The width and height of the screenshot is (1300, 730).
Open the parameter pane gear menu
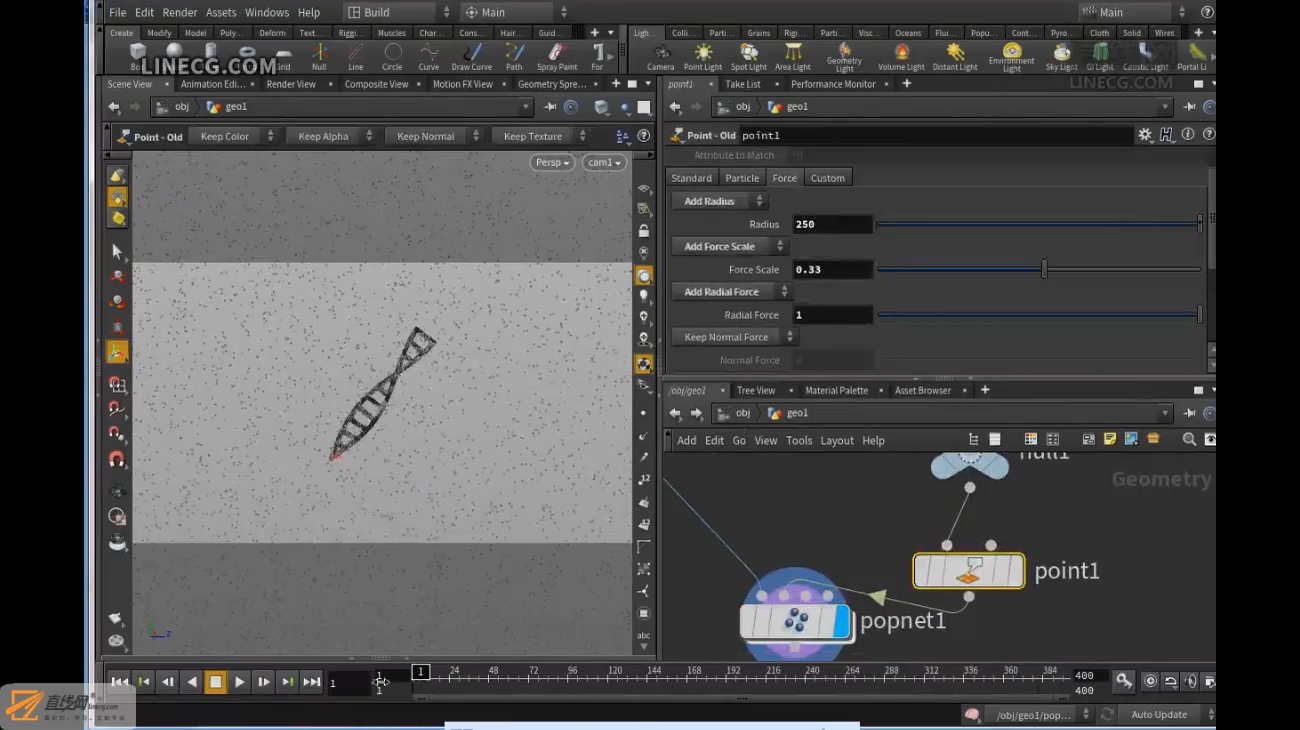click(x=1145, y=135)
